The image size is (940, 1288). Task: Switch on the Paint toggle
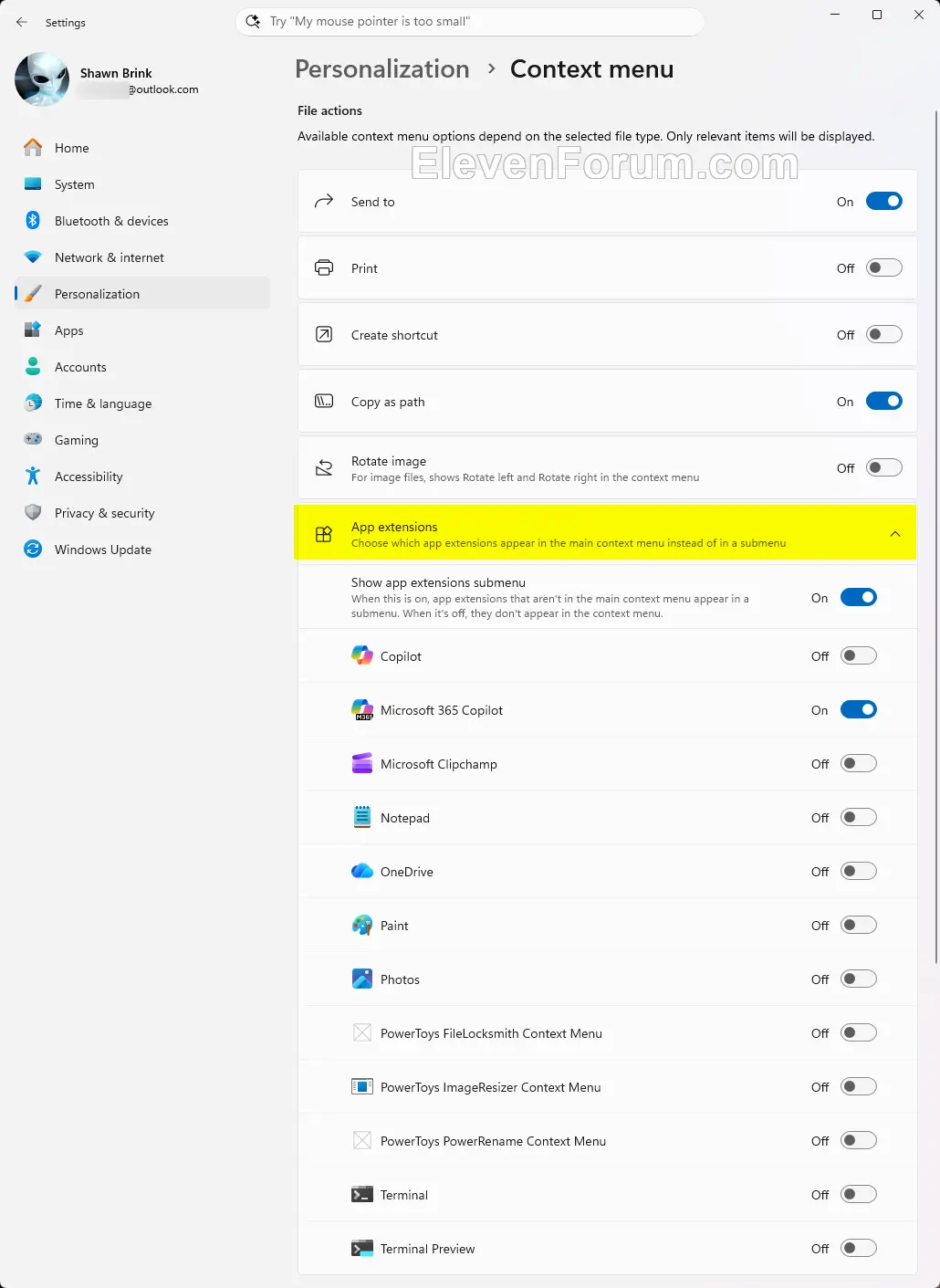point(858,925)
